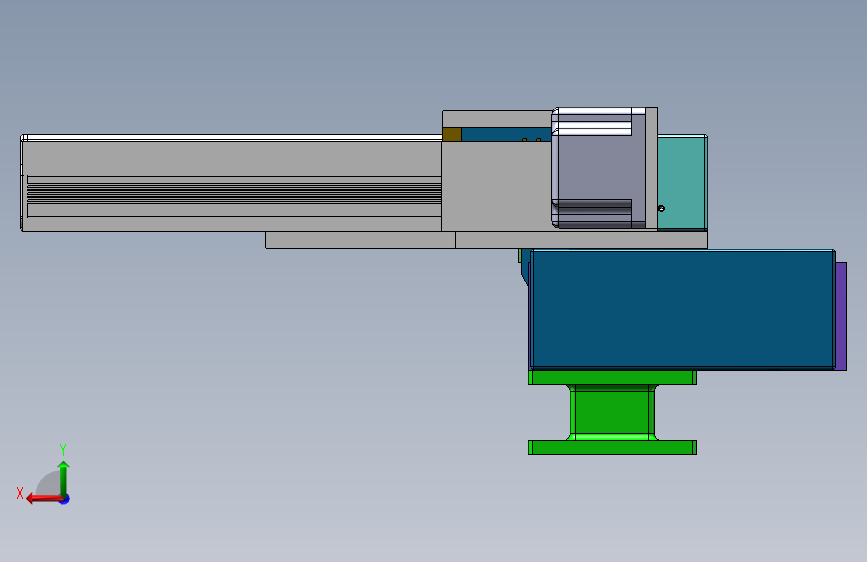
Task: Select the large dark blue box body
Action: tap(682, 309)
